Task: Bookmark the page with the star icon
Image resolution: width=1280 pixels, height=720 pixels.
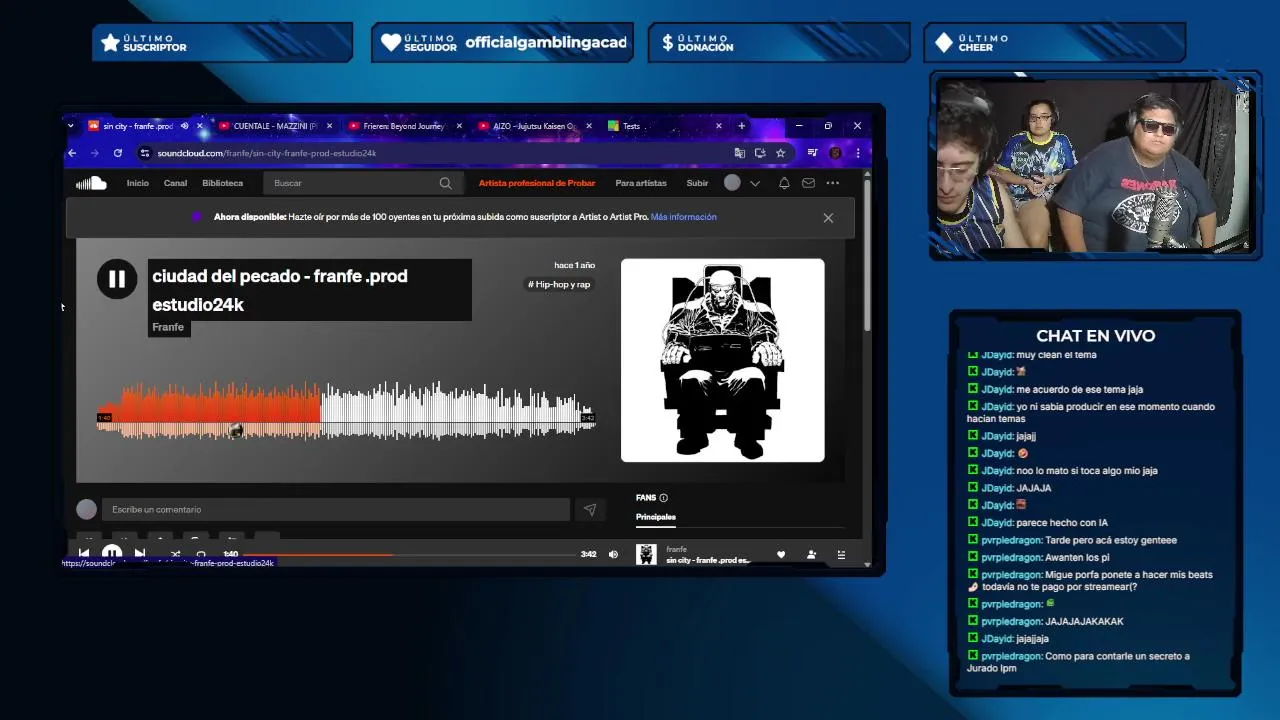Action: 780,153
